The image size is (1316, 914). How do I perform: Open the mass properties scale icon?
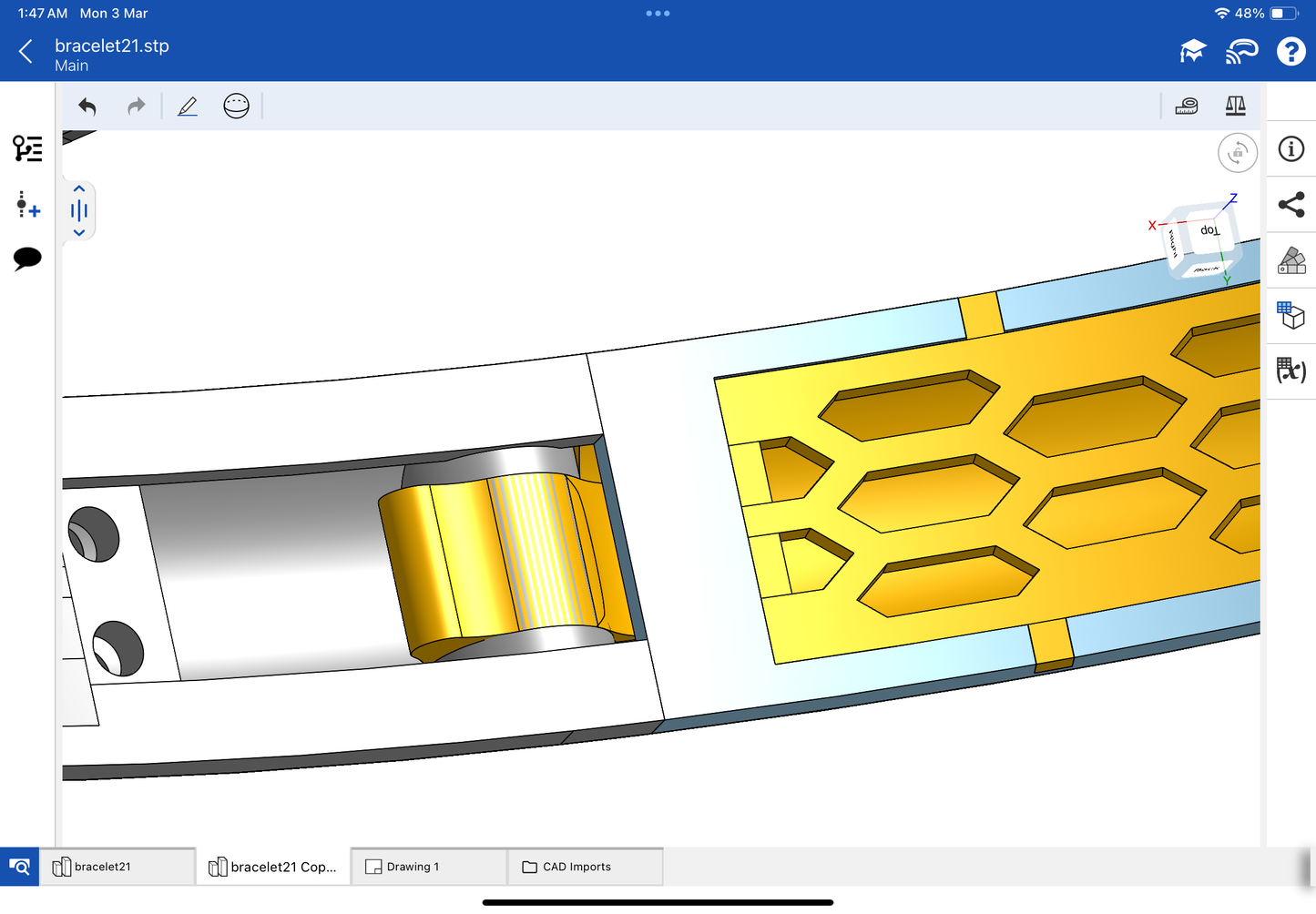[x=1235, y=107]
